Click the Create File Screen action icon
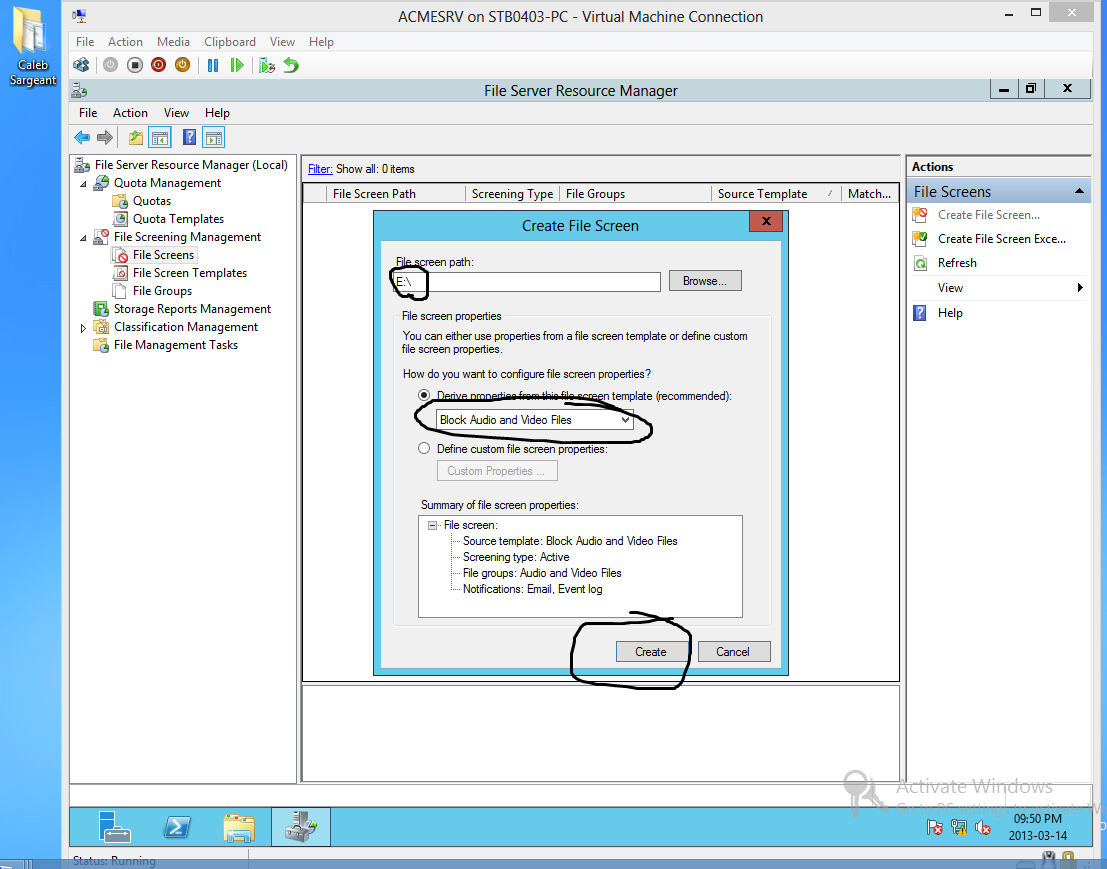This screenshot has height=869, width=1107. [920, 215]
